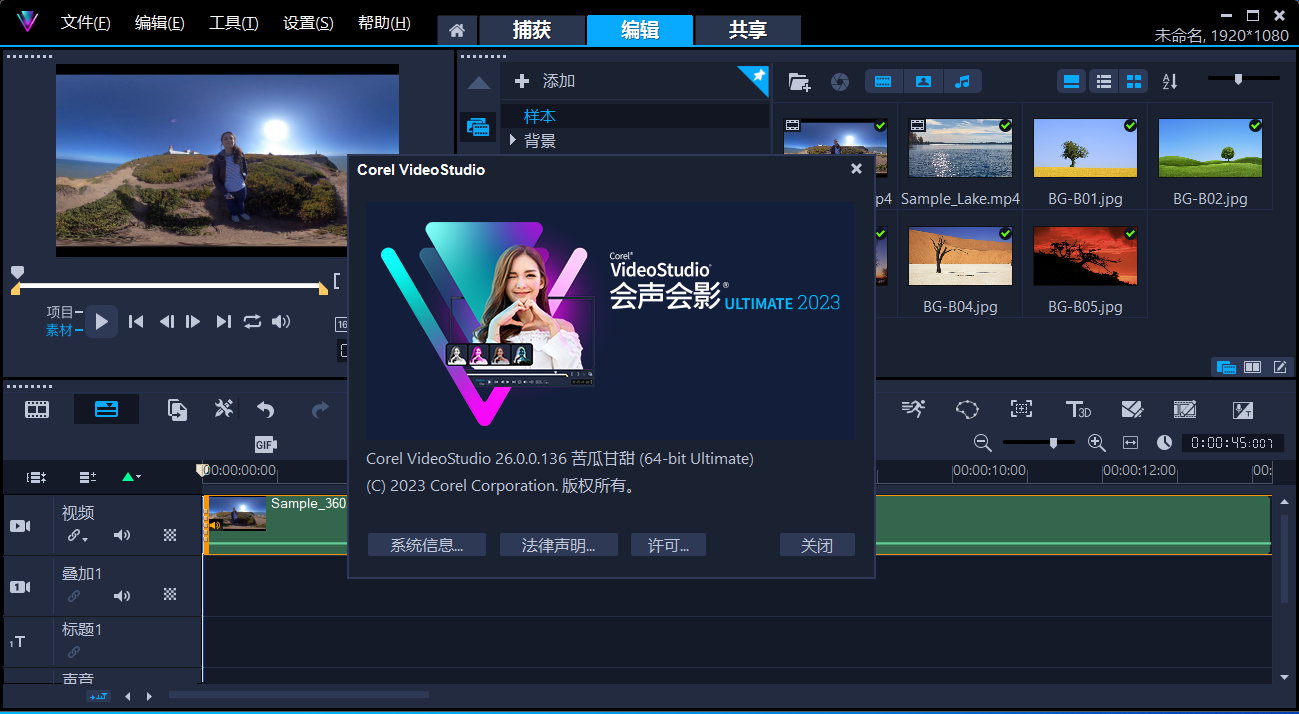Switch to storyboard view filmstrip icon
The height and width of the screenshot is (714, 1299).
[37, 409]
